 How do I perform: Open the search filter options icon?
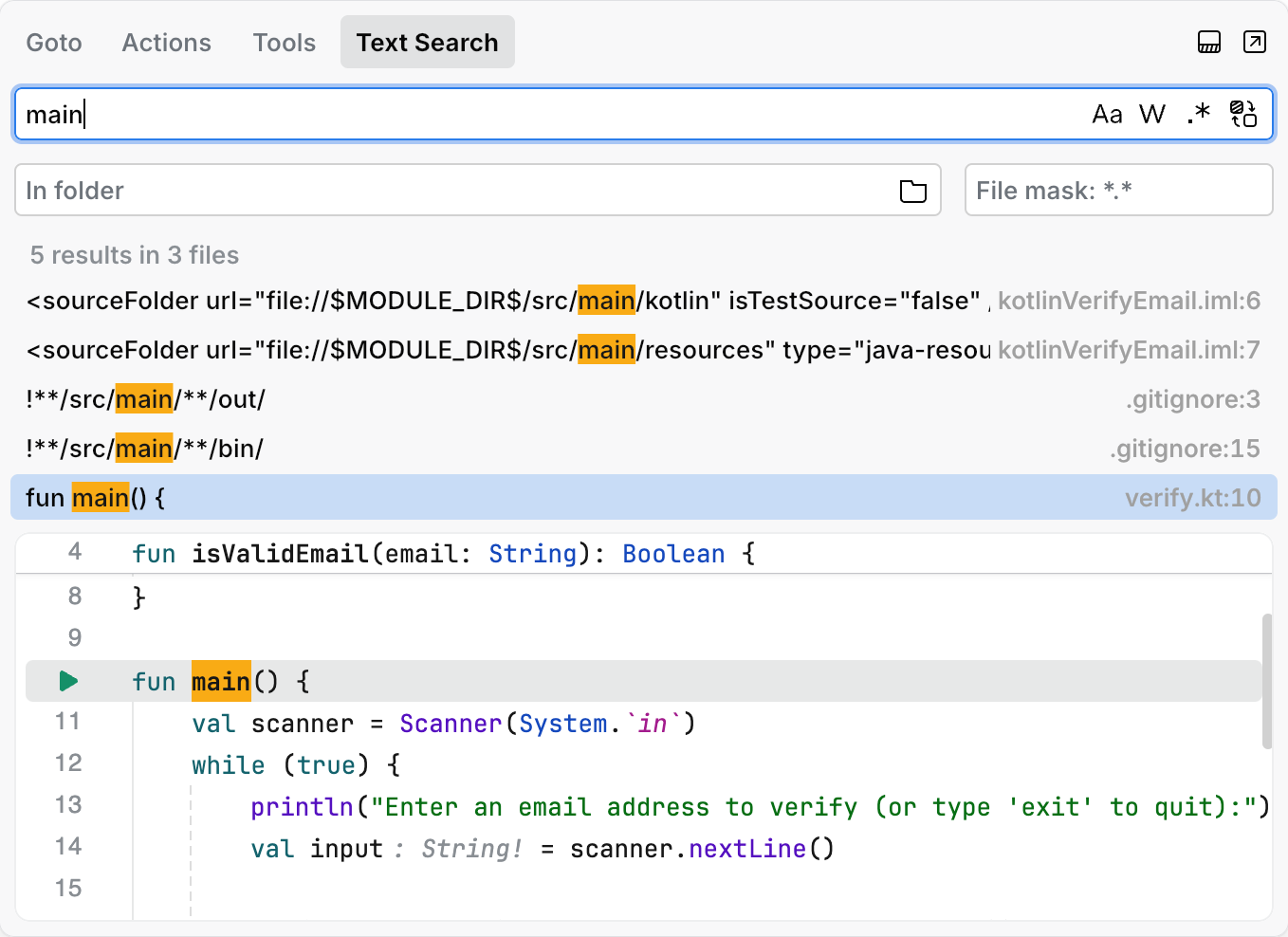[1243, 114]
